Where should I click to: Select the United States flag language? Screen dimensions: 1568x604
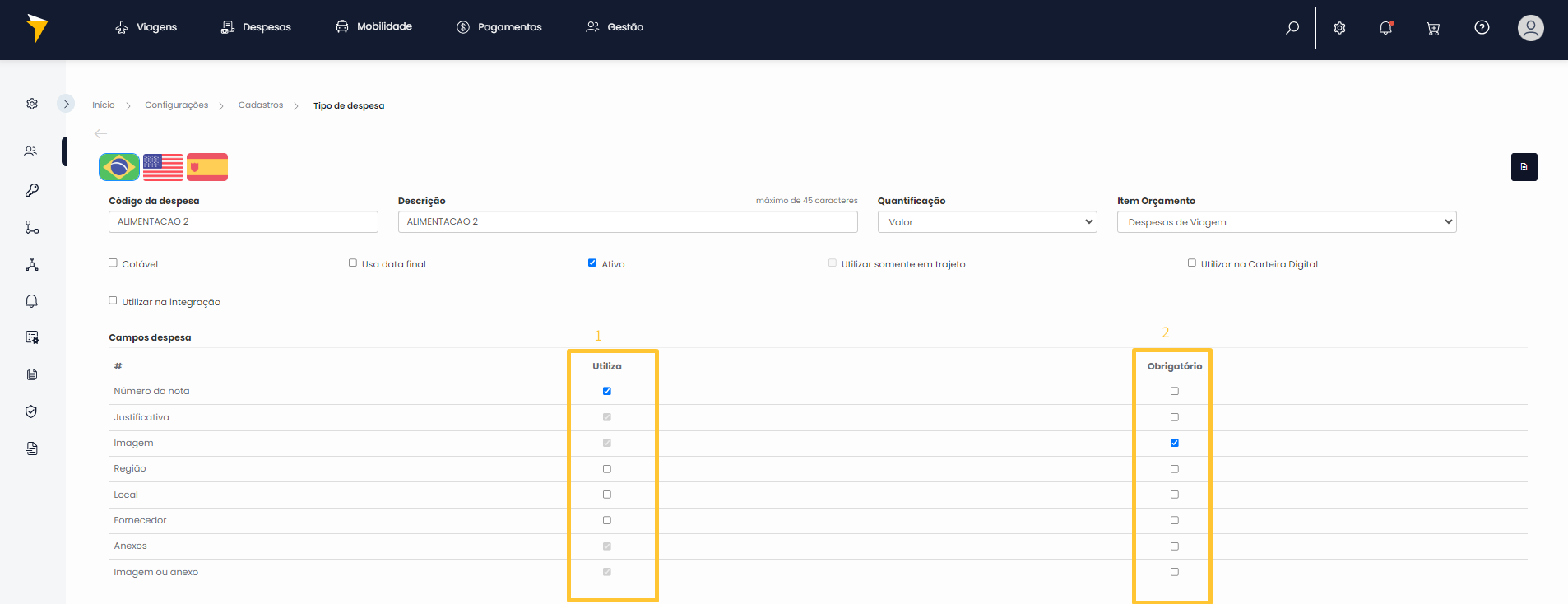point(163,167)
